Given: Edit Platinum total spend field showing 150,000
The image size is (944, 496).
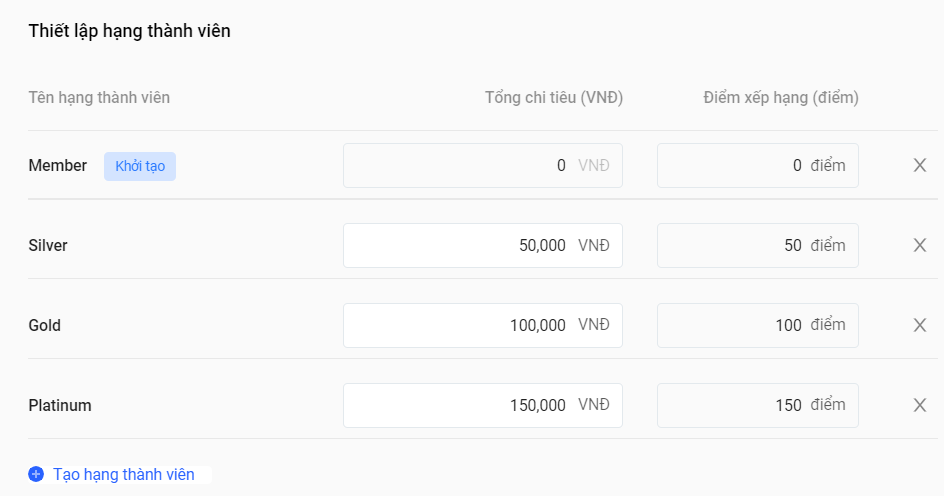Looking at the screenshot, I should click(483, 406).
